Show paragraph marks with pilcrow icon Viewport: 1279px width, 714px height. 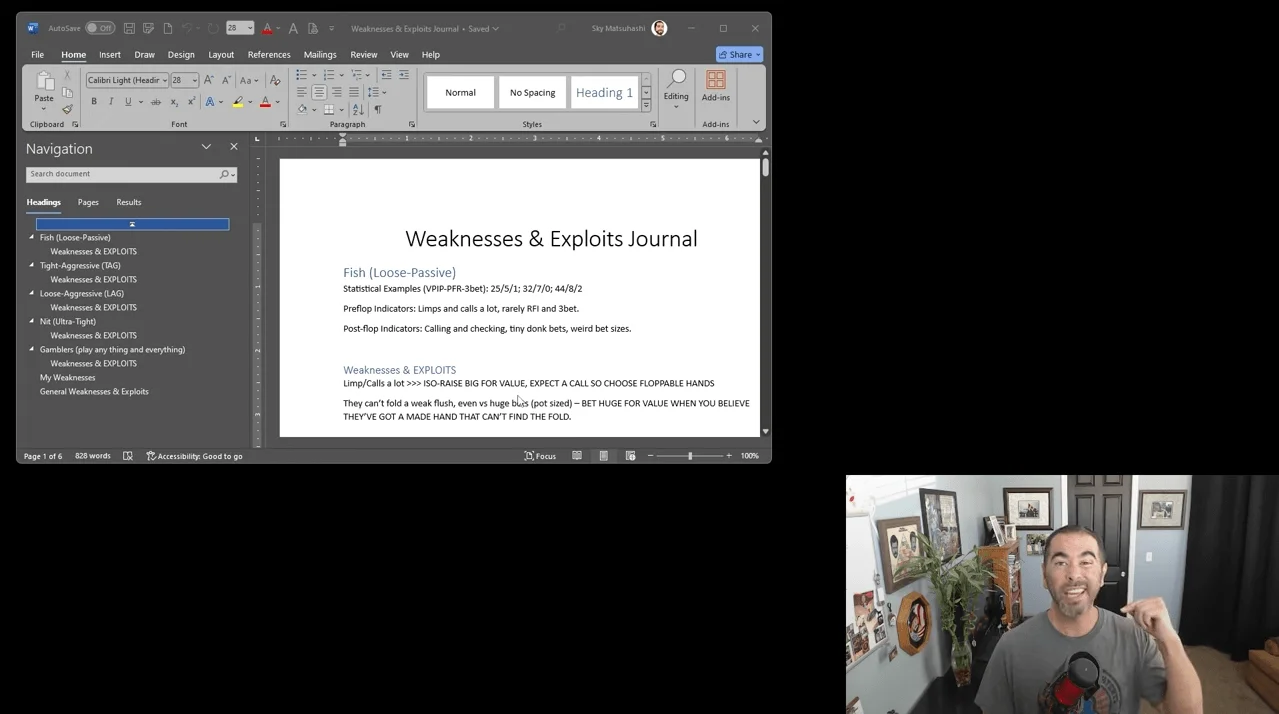377,110
